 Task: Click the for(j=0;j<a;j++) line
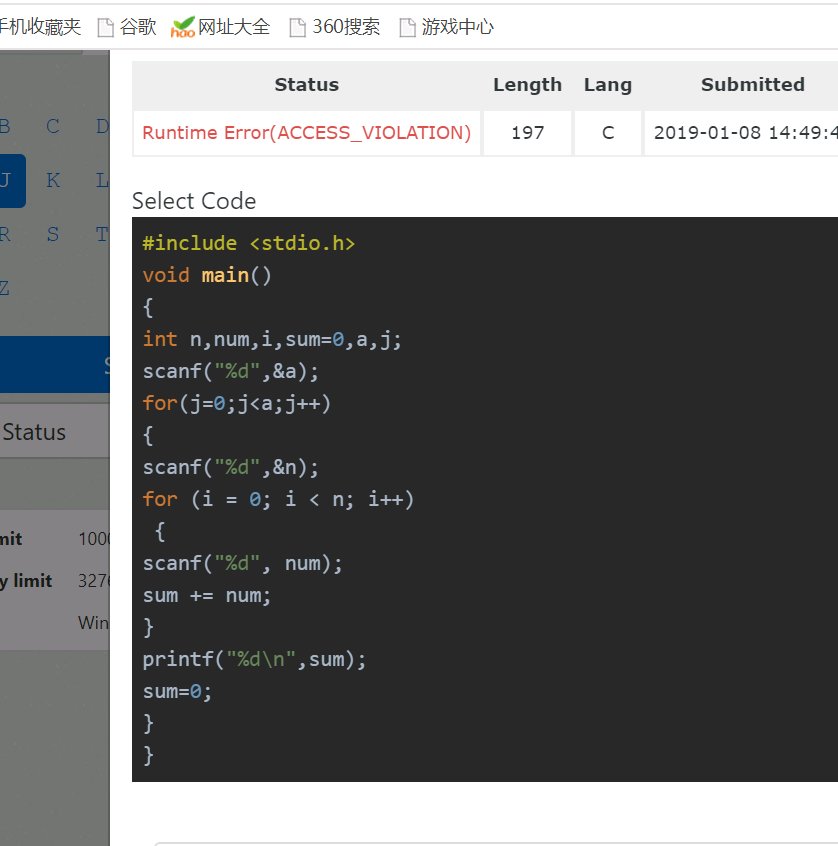tap(236, 403)
